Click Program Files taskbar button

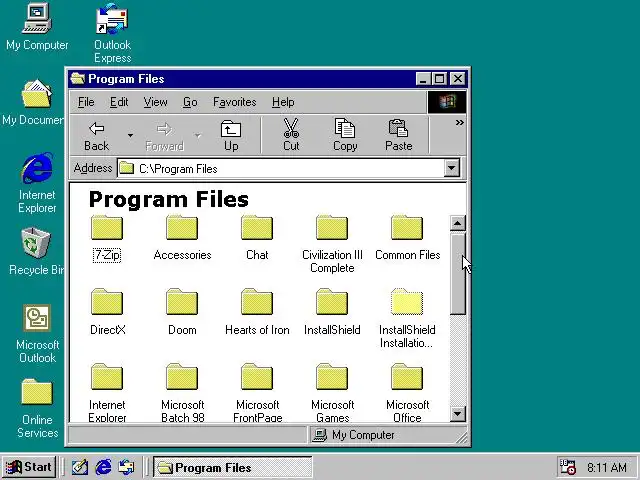[233, 467]
